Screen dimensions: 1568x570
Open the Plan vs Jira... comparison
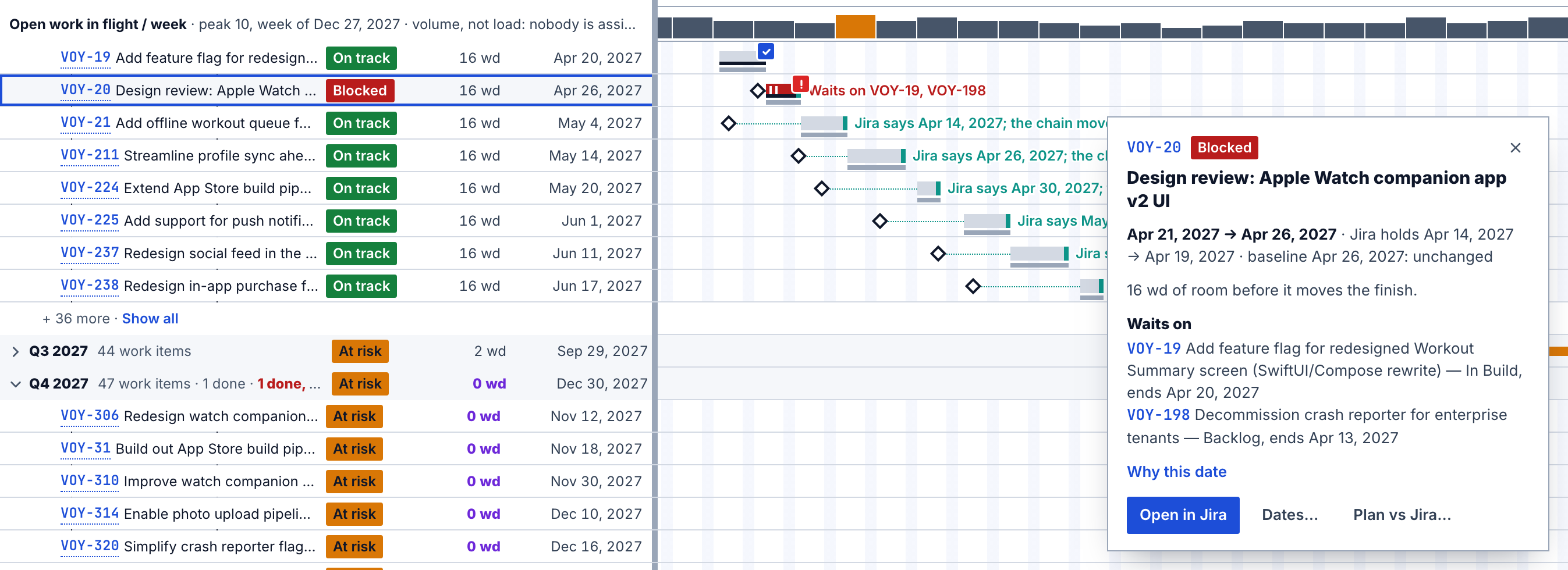(x=1401, y=515)
